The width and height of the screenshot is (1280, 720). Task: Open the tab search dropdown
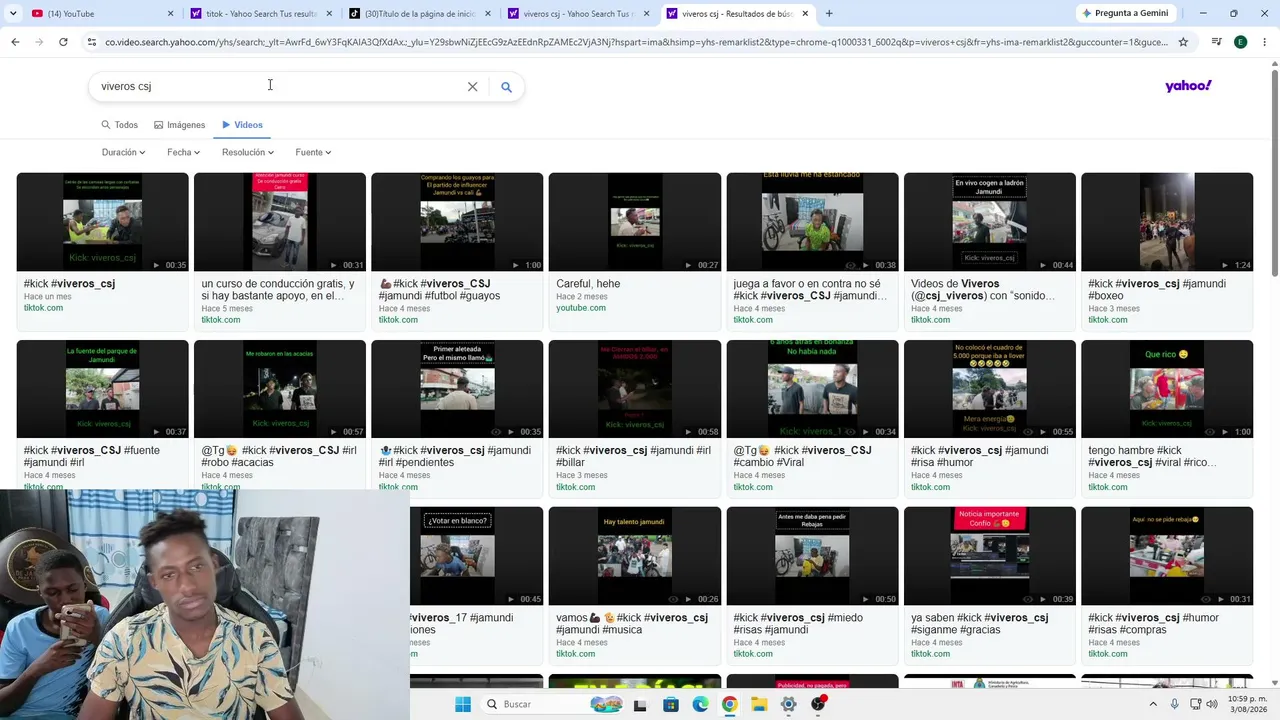click(x=14, y=13)
